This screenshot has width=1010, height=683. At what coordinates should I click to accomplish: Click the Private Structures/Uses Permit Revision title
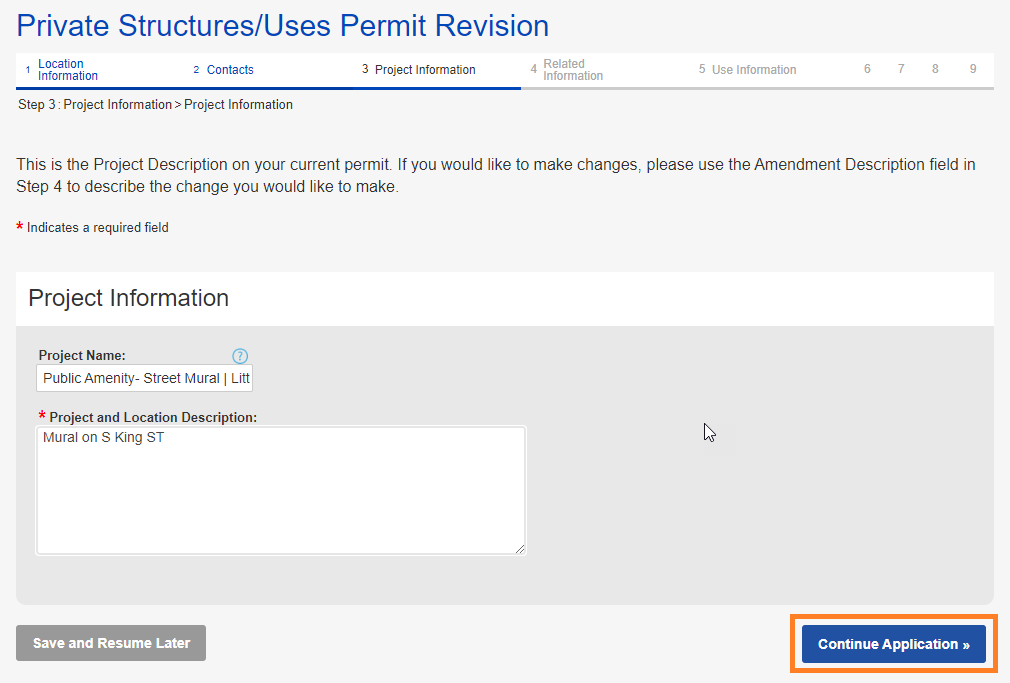pos(283,26)
